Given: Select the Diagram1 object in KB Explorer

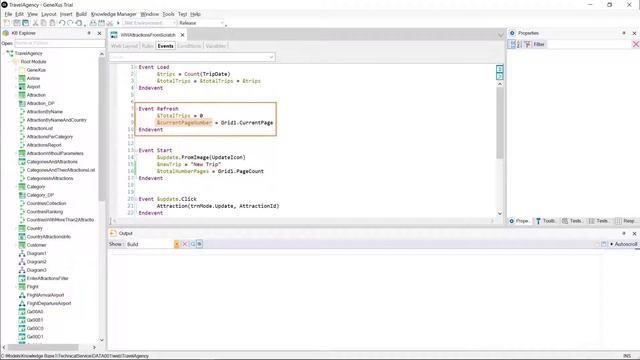Looking at the screenshot, I should coord(36,253).
